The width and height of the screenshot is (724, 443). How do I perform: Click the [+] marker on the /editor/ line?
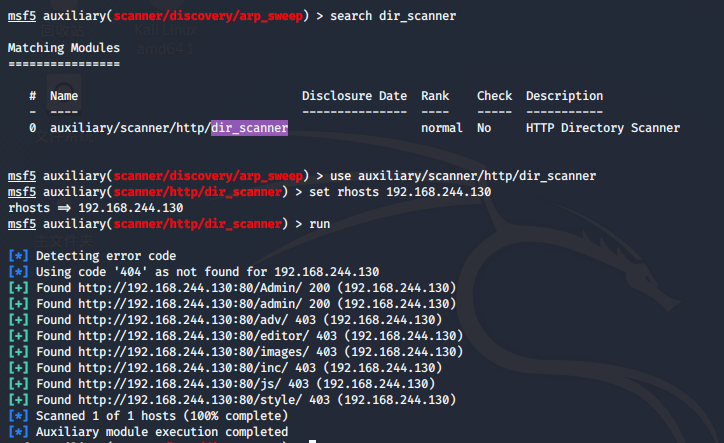[x=18, y=336]
